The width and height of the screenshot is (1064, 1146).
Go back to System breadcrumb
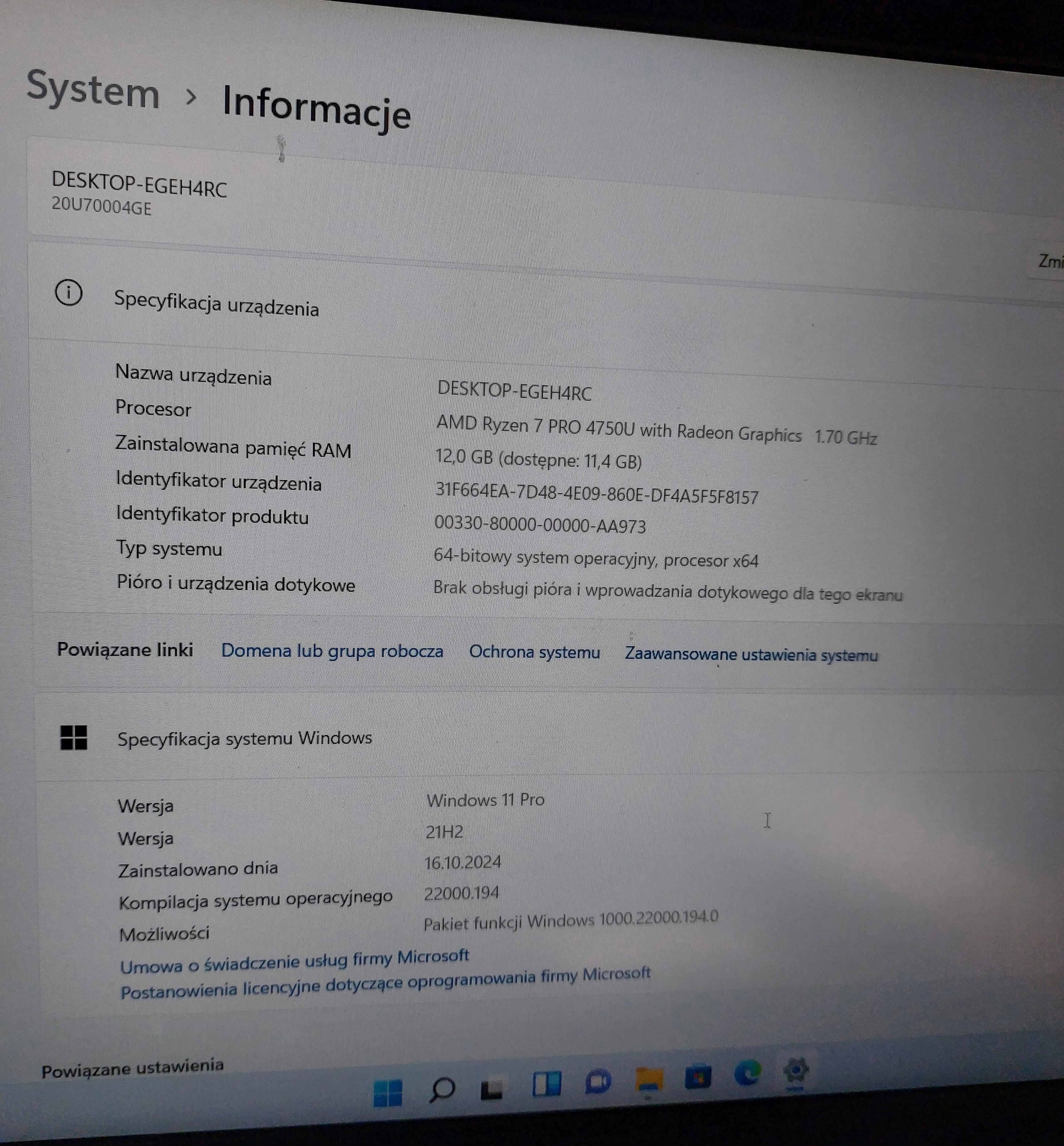point(93,89)
